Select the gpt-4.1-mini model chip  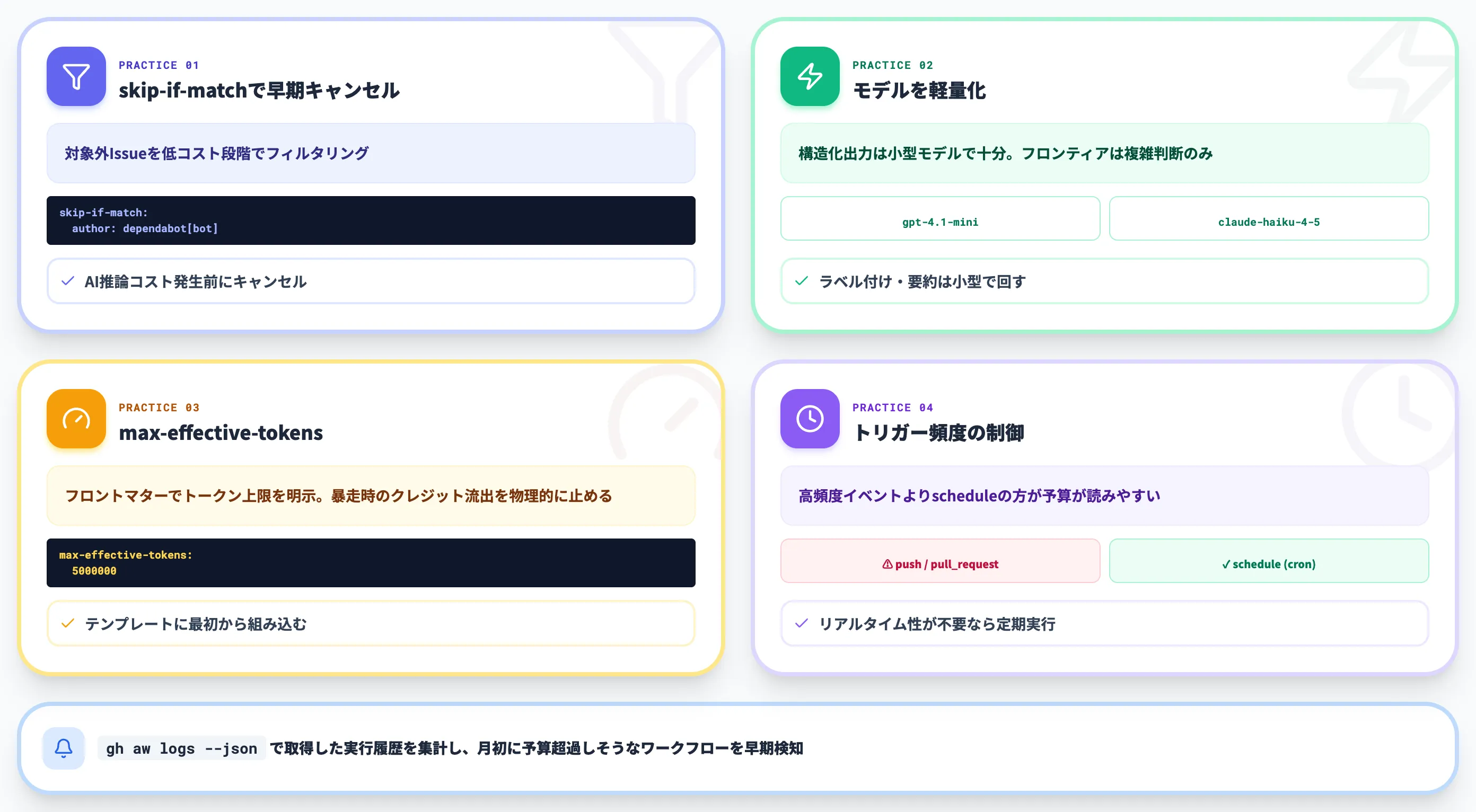coord(941,219)
